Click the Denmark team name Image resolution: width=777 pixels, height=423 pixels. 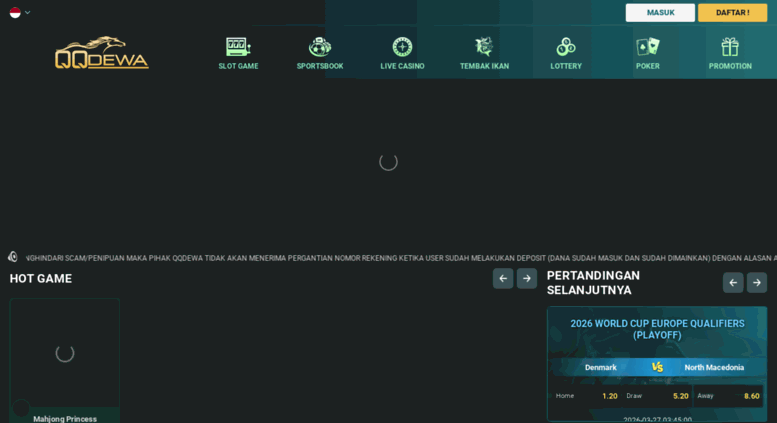tap(601, 367)
